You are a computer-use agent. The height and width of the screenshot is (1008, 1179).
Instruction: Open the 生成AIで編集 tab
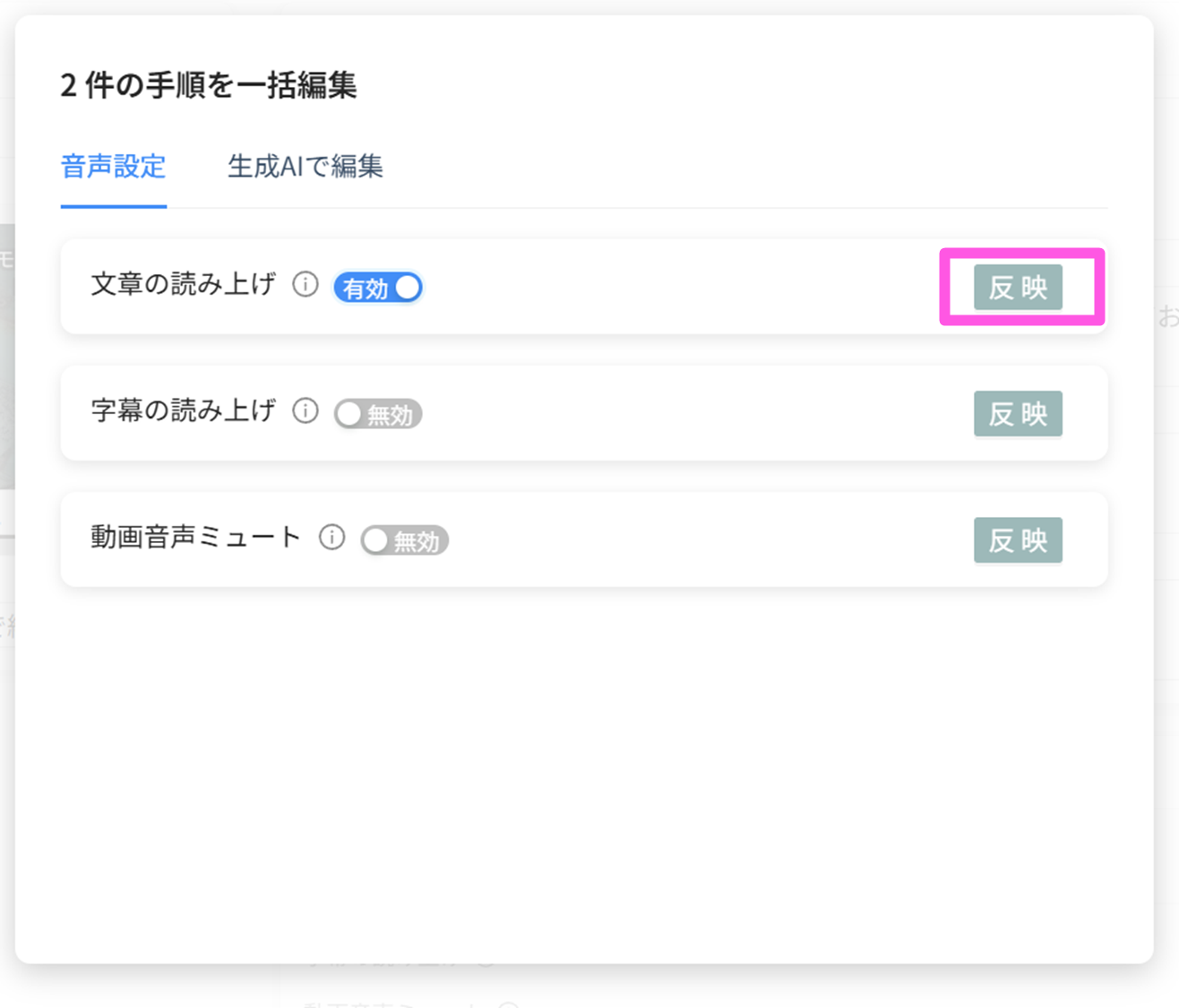[x=306, y=167]
